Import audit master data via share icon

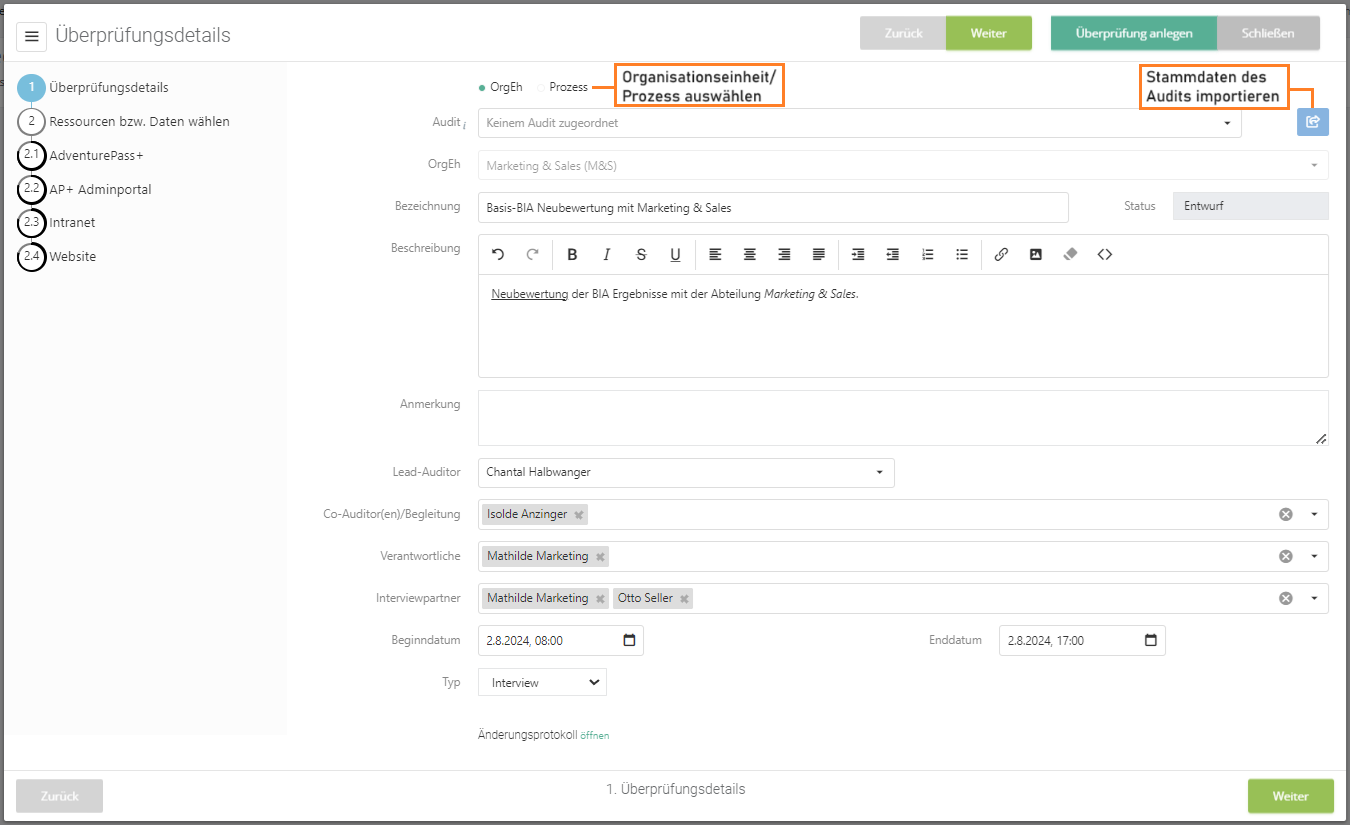pos(1313,122)
